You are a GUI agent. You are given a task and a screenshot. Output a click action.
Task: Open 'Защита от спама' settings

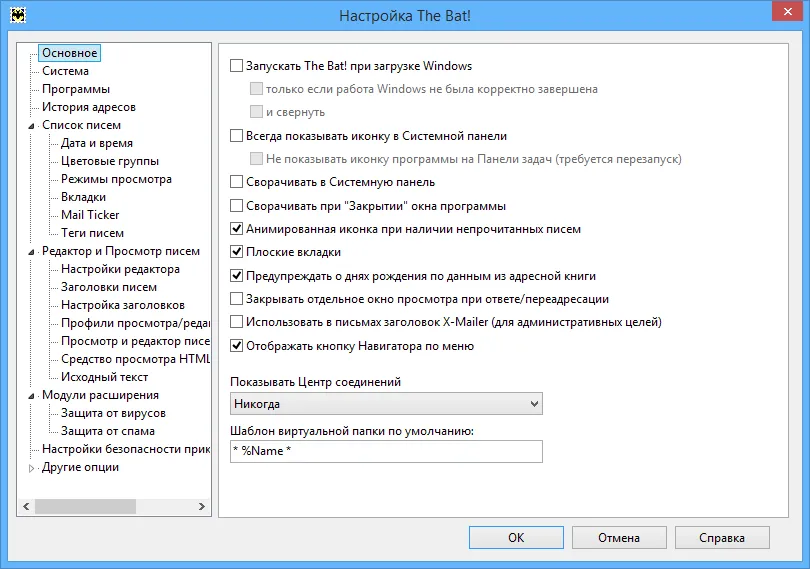click(x=108, y=432)
